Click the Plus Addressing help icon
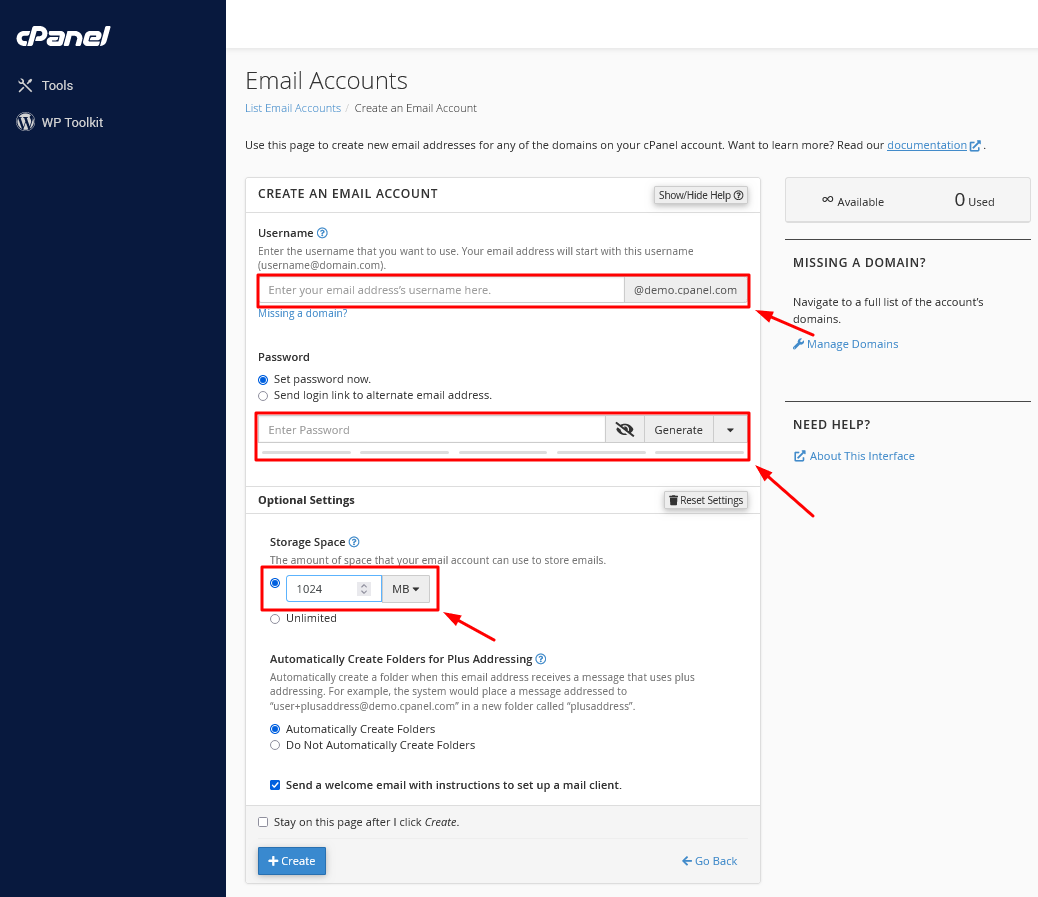 click(541, 659)
